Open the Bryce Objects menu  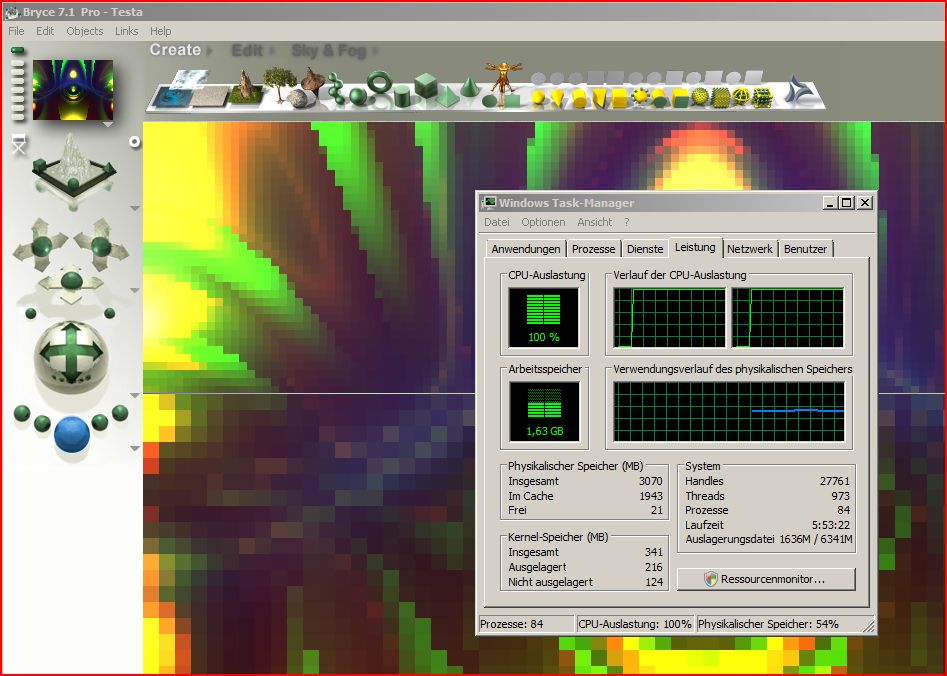click(85, 31)
